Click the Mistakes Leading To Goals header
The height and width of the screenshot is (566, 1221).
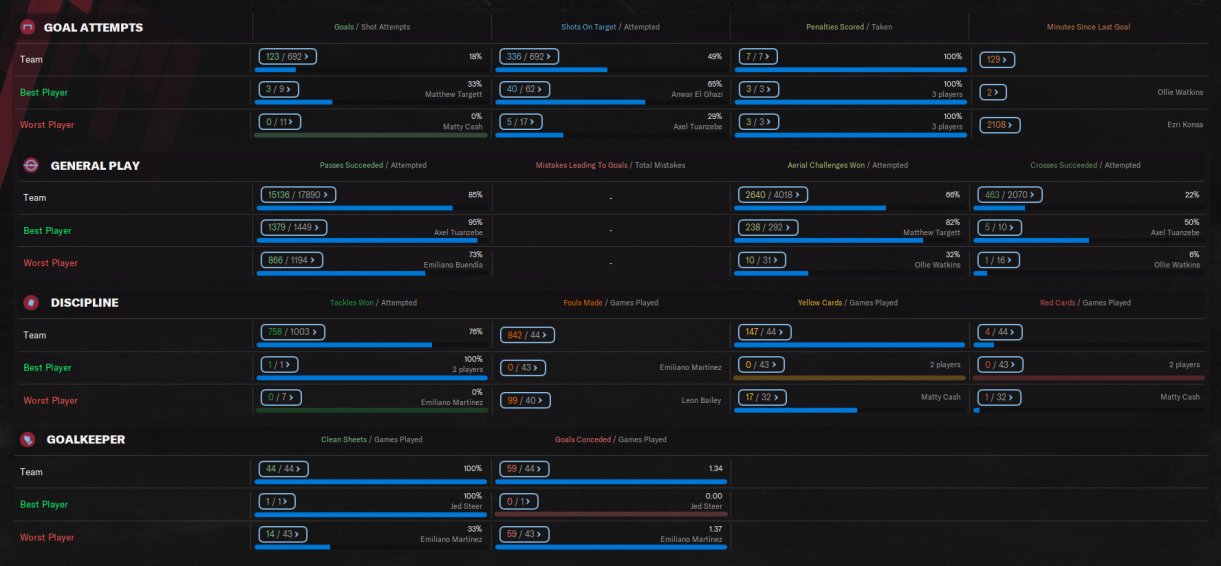click(x=610, y=165)
